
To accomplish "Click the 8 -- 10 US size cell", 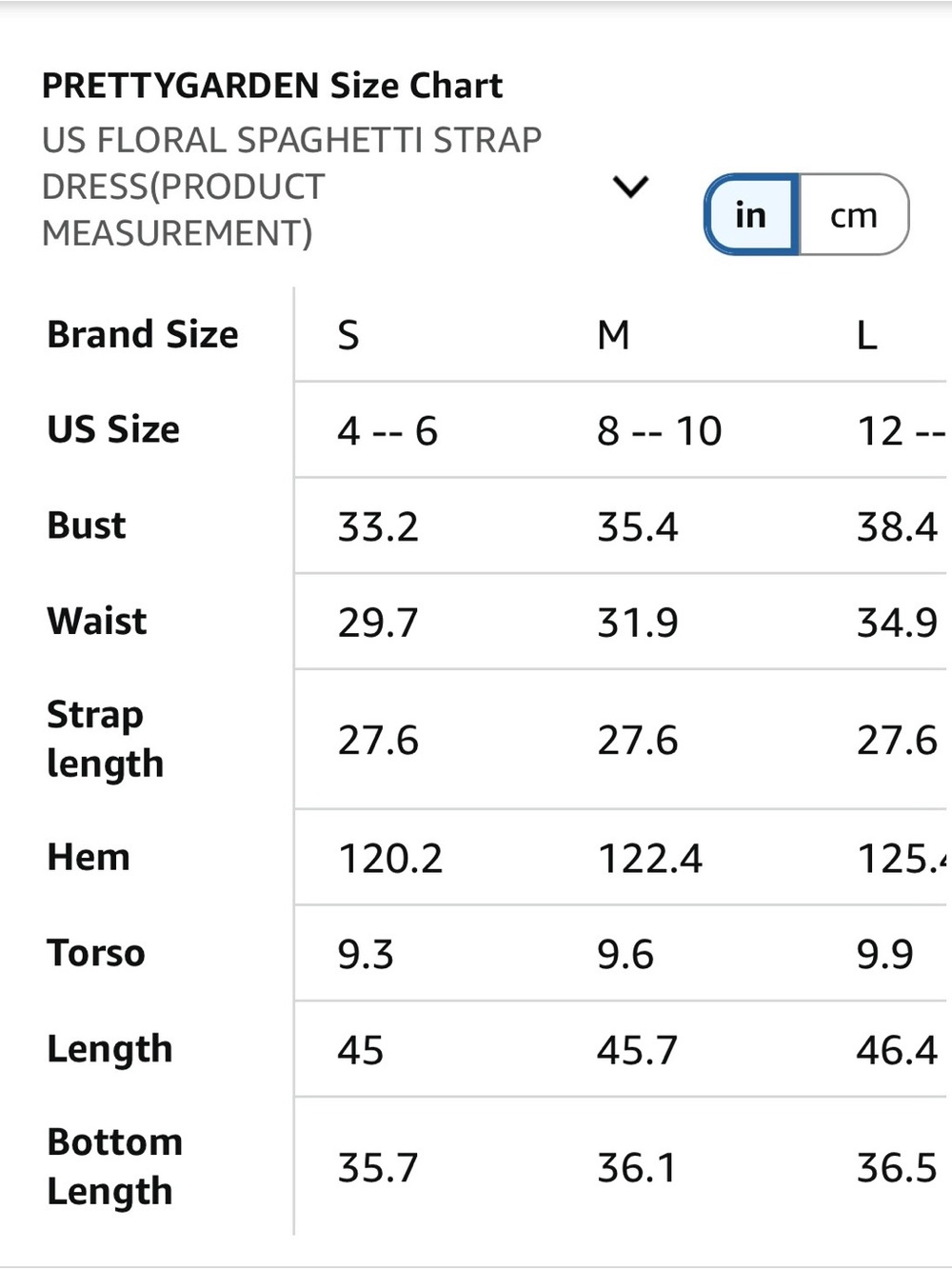I will (x=659, y=431).
